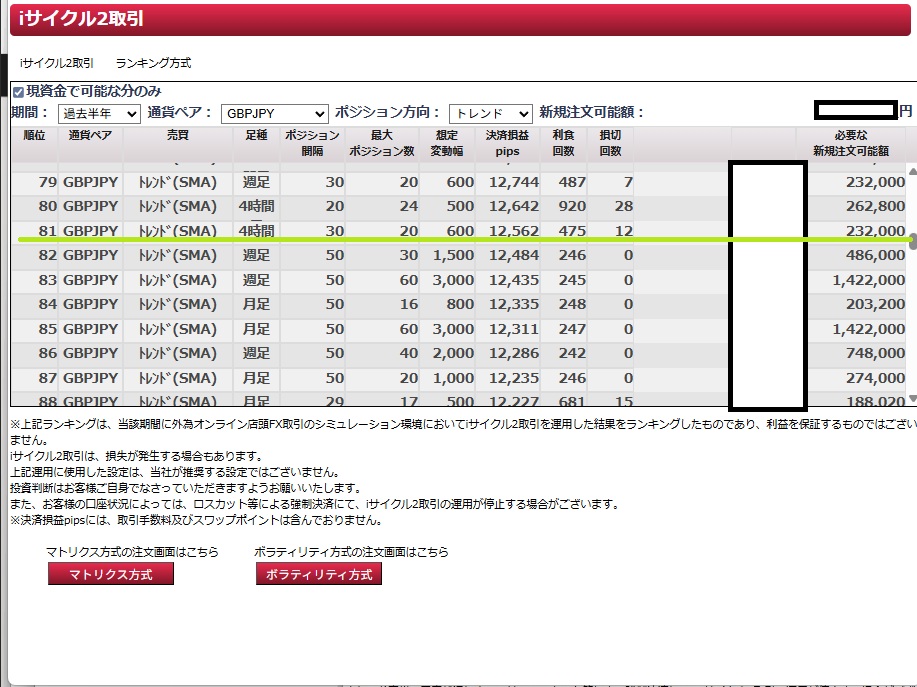
Task: Choose the rank 86 row with 12,286 pips
Action: point(300,353)
